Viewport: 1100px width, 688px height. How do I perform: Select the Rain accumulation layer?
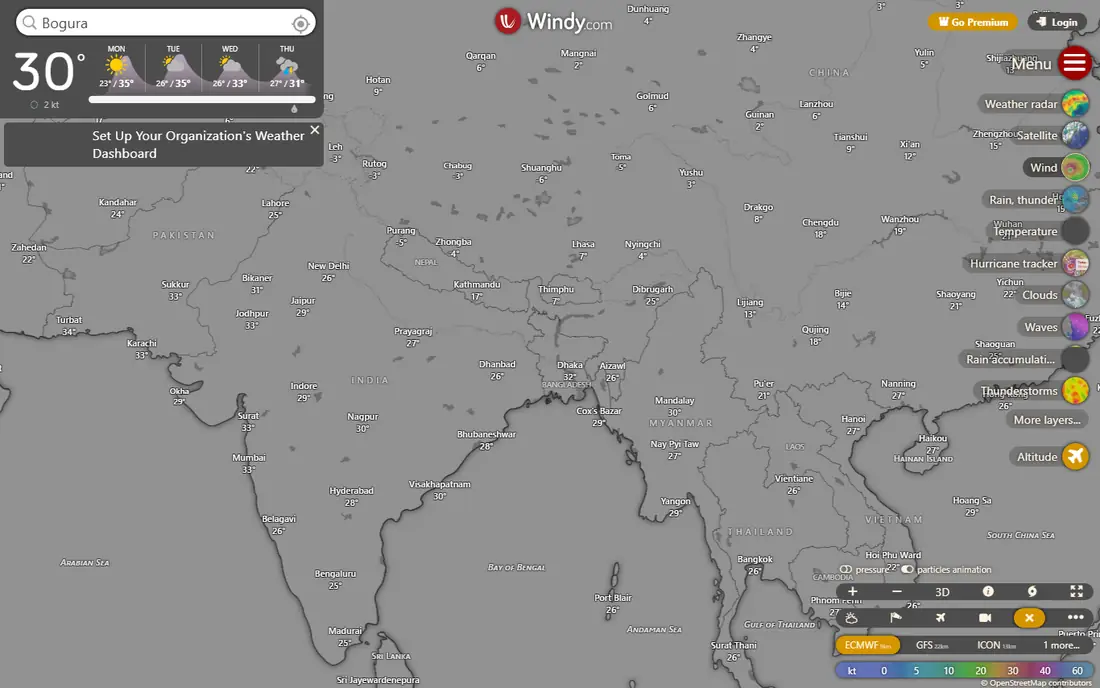(1024, 359)
